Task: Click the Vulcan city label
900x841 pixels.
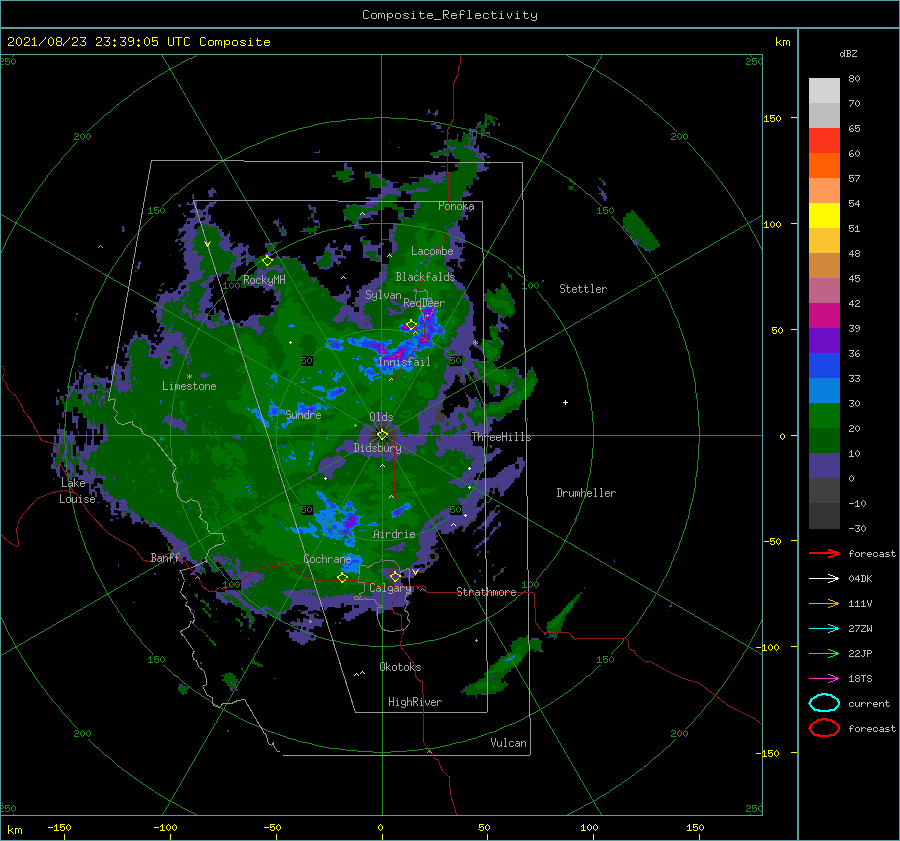Action: coord(508,743)
